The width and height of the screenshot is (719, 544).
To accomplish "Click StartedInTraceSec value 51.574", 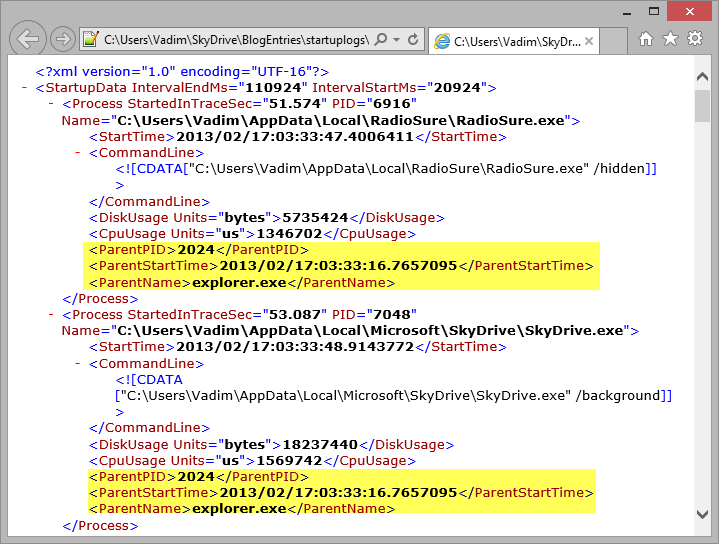I will pyautogui.click(x=294, y=104).
